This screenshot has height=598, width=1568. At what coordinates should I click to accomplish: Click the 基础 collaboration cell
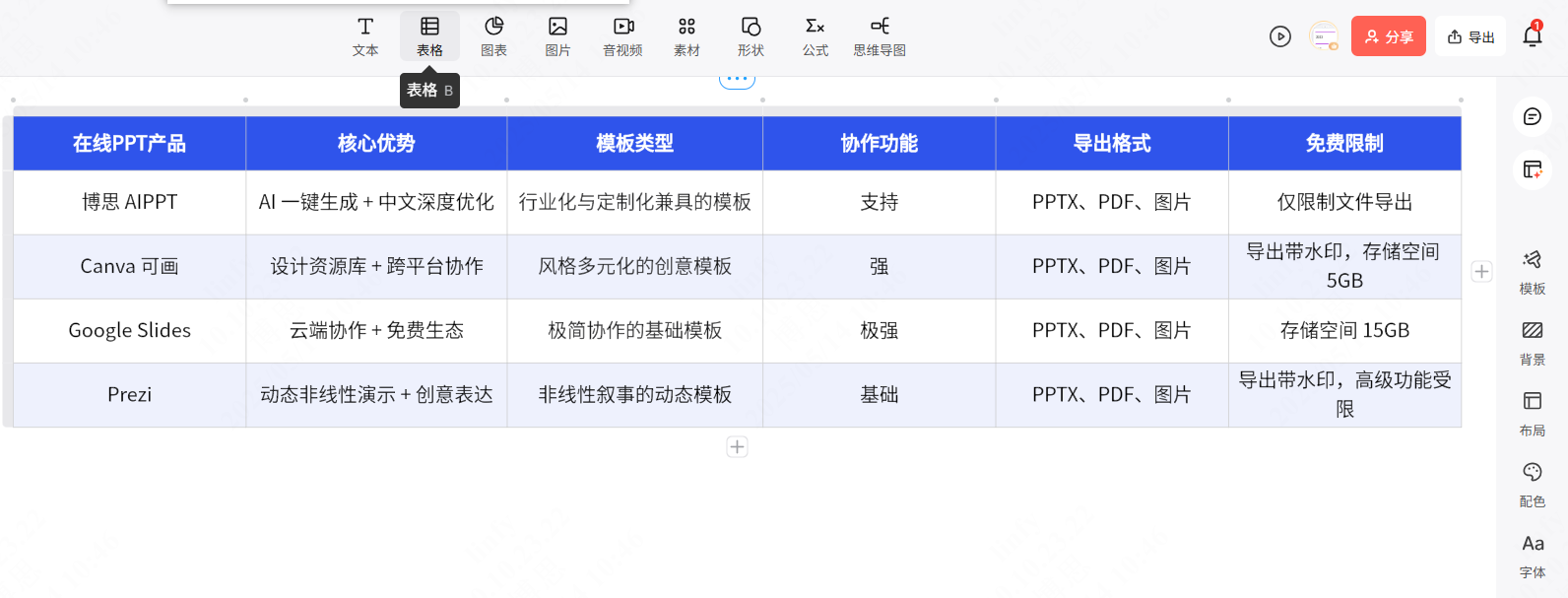[x=879, y=394]
